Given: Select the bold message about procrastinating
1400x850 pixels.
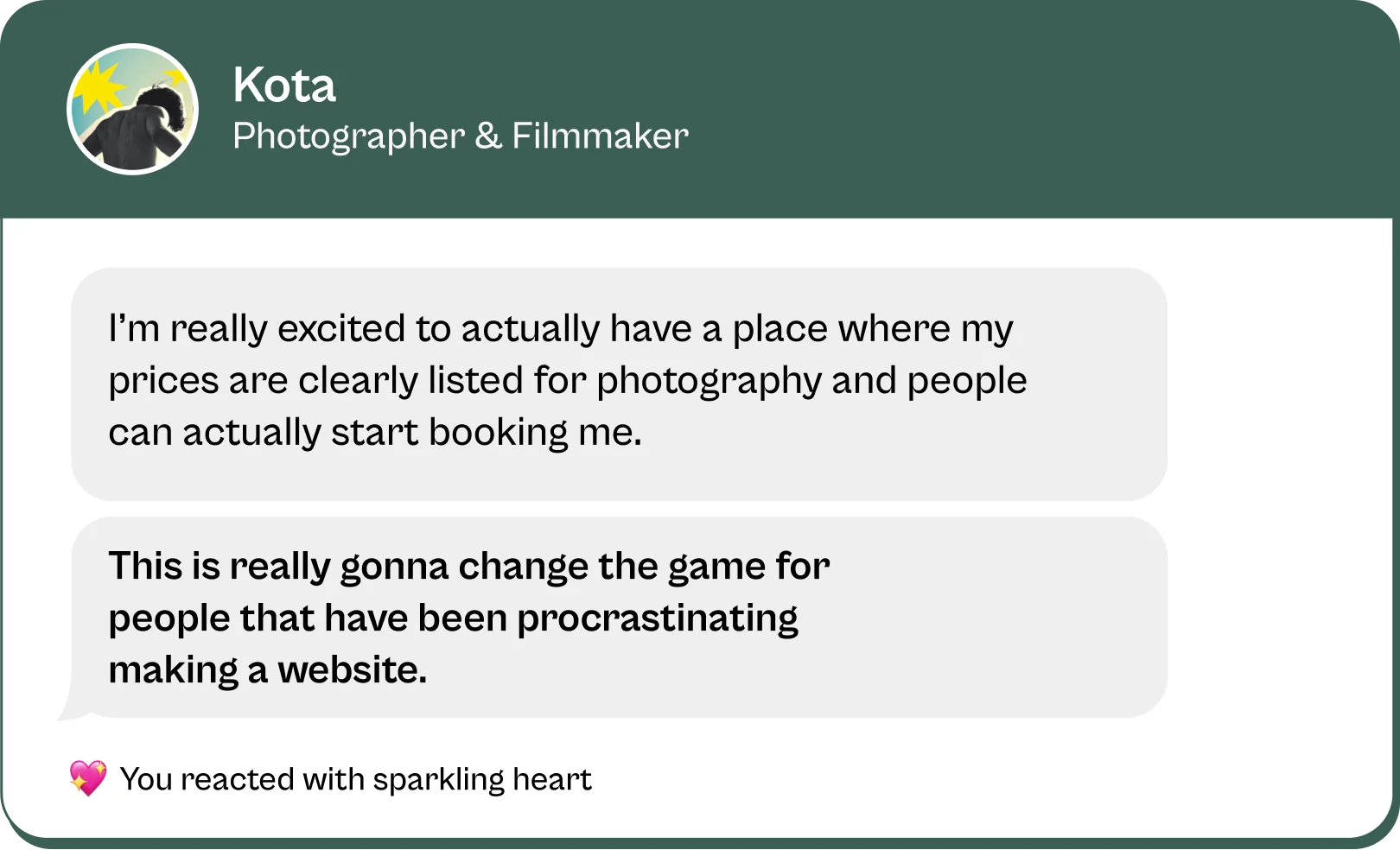Looking at the screenshot, I should pos(619,618).
